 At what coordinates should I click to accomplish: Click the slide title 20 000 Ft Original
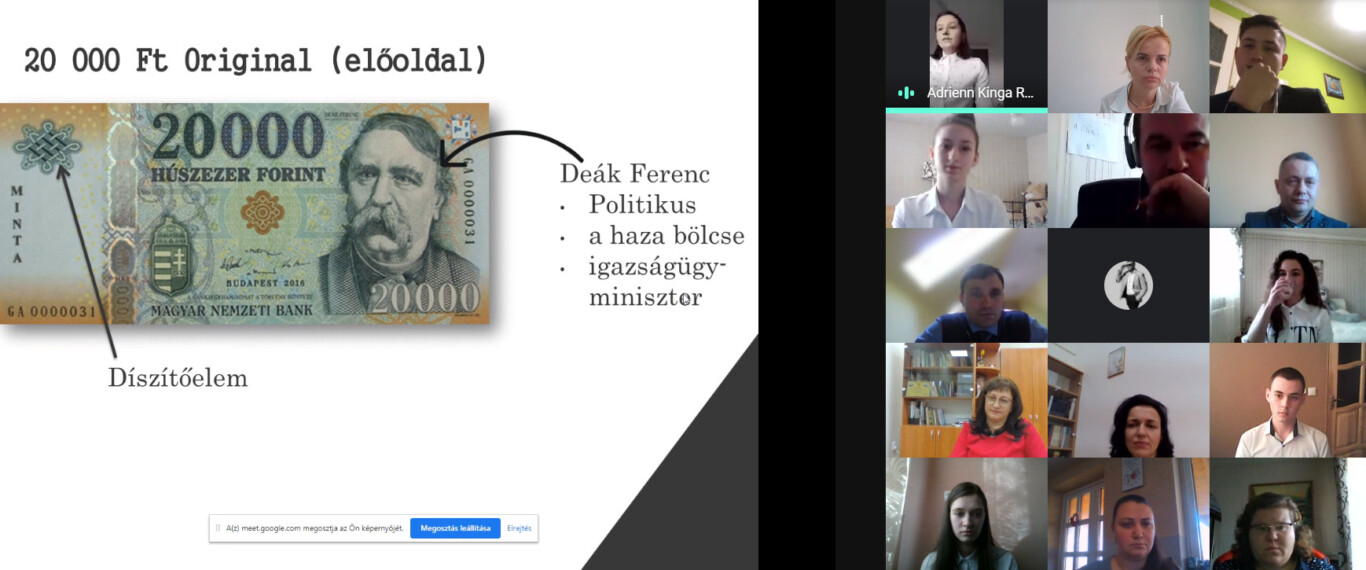coord(255,61)
